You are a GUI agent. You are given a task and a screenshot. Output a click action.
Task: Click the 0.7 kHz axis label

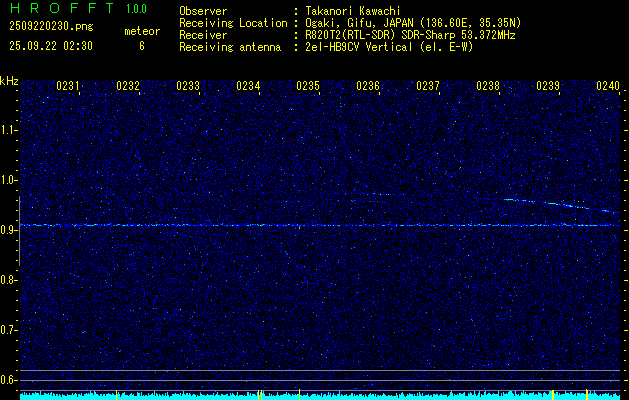8,330
